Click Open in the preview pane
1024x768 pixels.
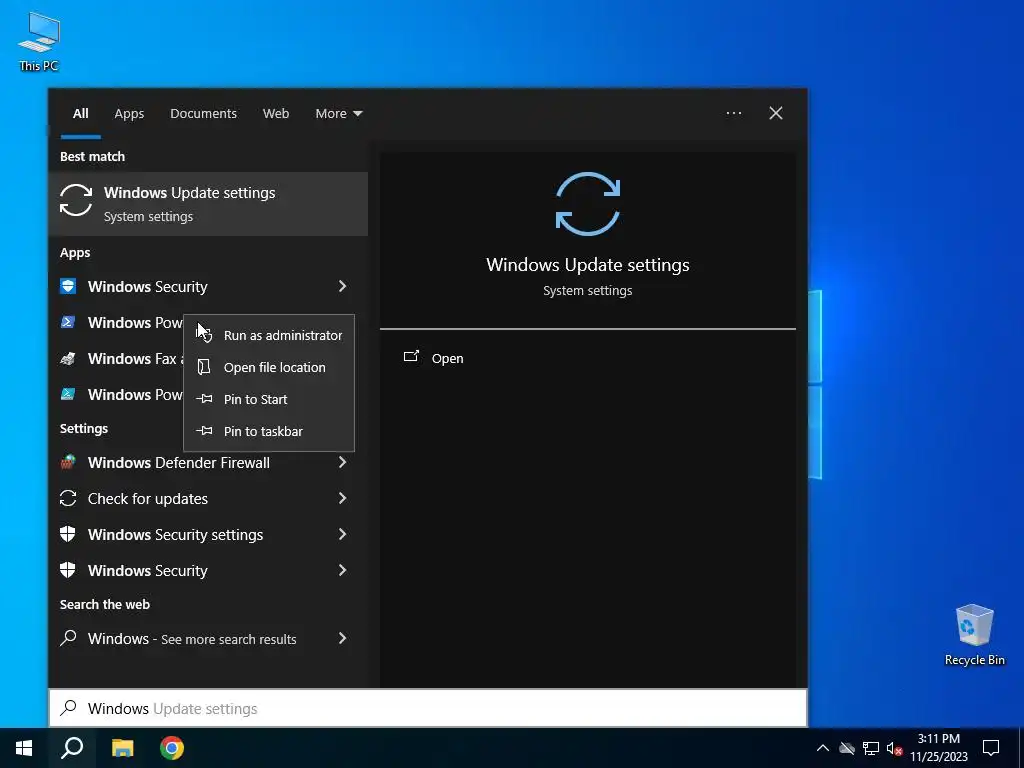tap(434, 358)
